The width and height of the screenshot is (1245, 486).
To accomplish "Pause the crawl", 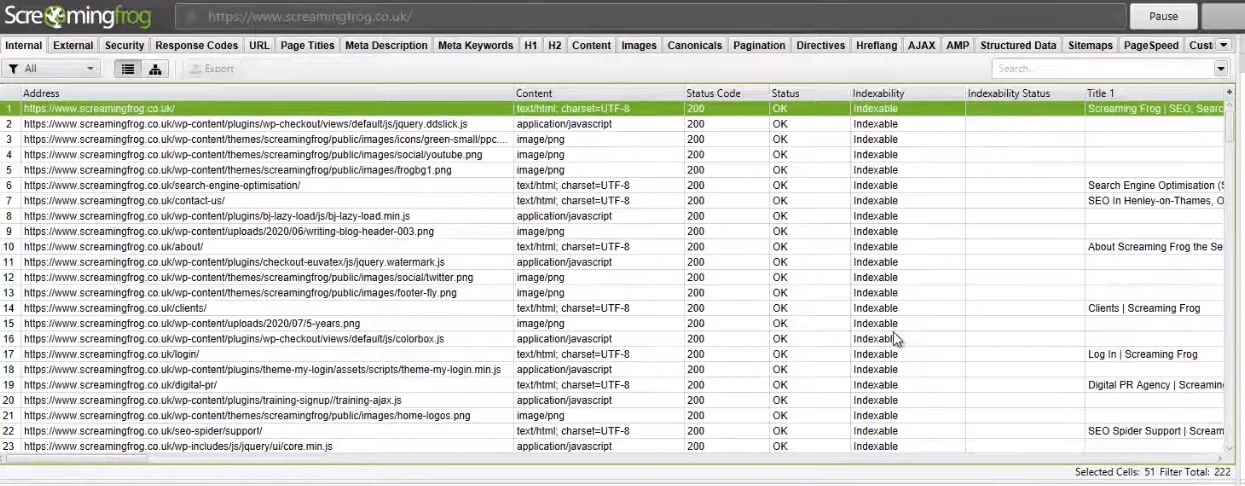I will pyautogui.click(x=1163, y=16).
